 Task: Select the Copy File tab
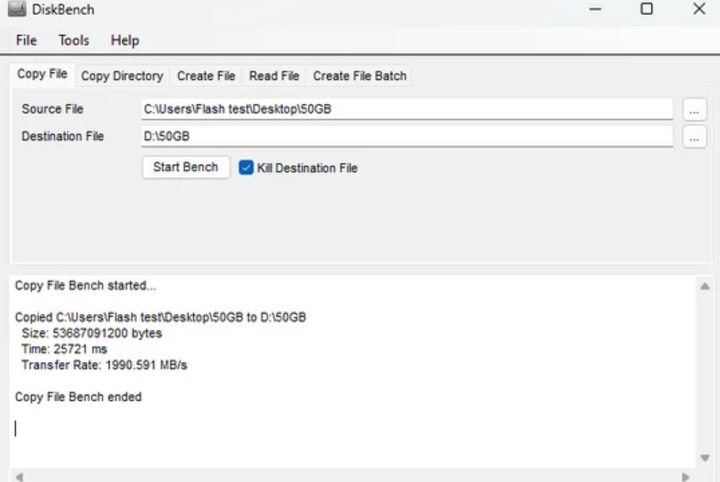(42, 74)
